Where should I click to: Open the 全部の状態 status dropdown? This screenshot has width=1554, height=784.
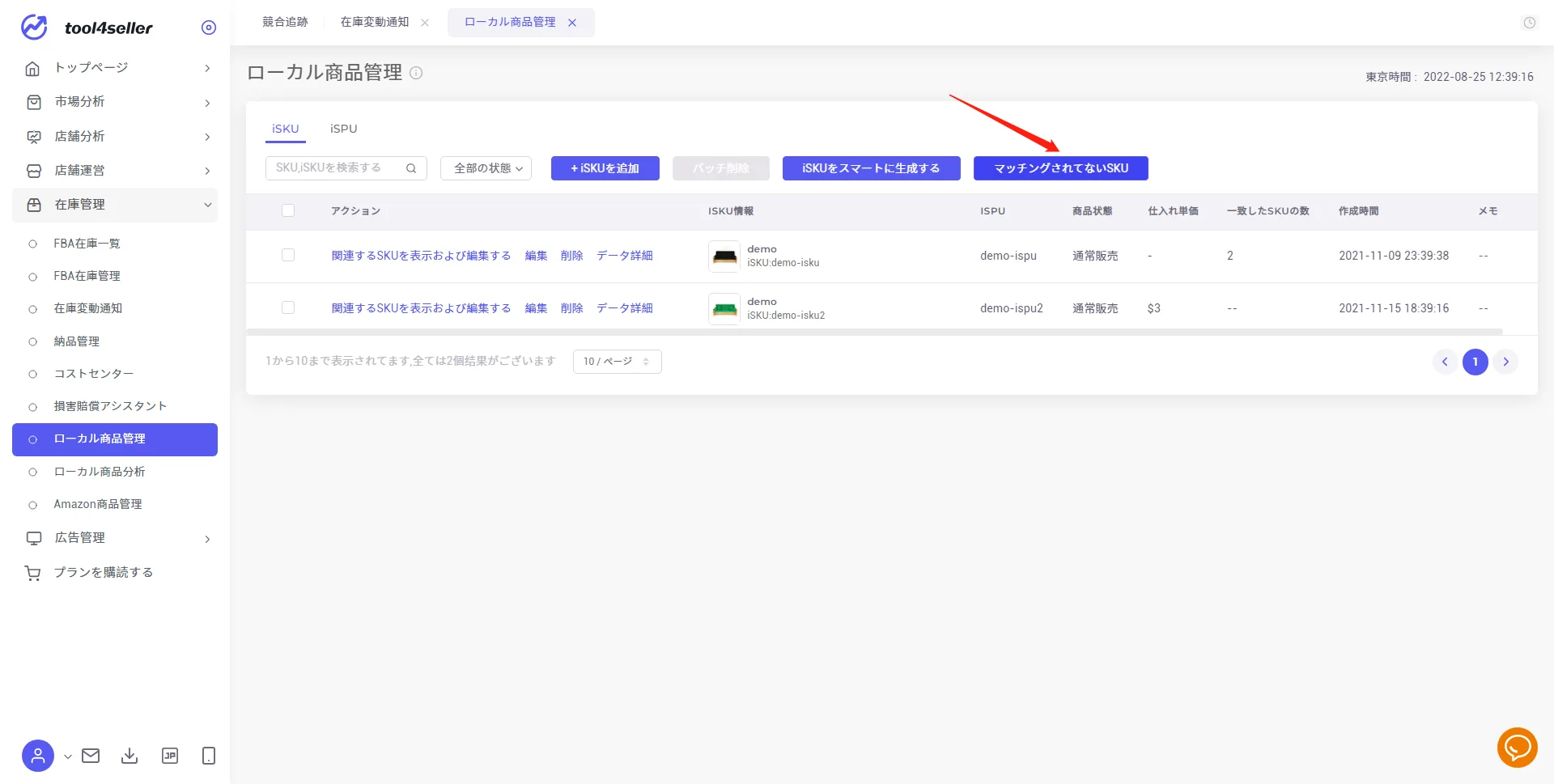tap(486, 168)
